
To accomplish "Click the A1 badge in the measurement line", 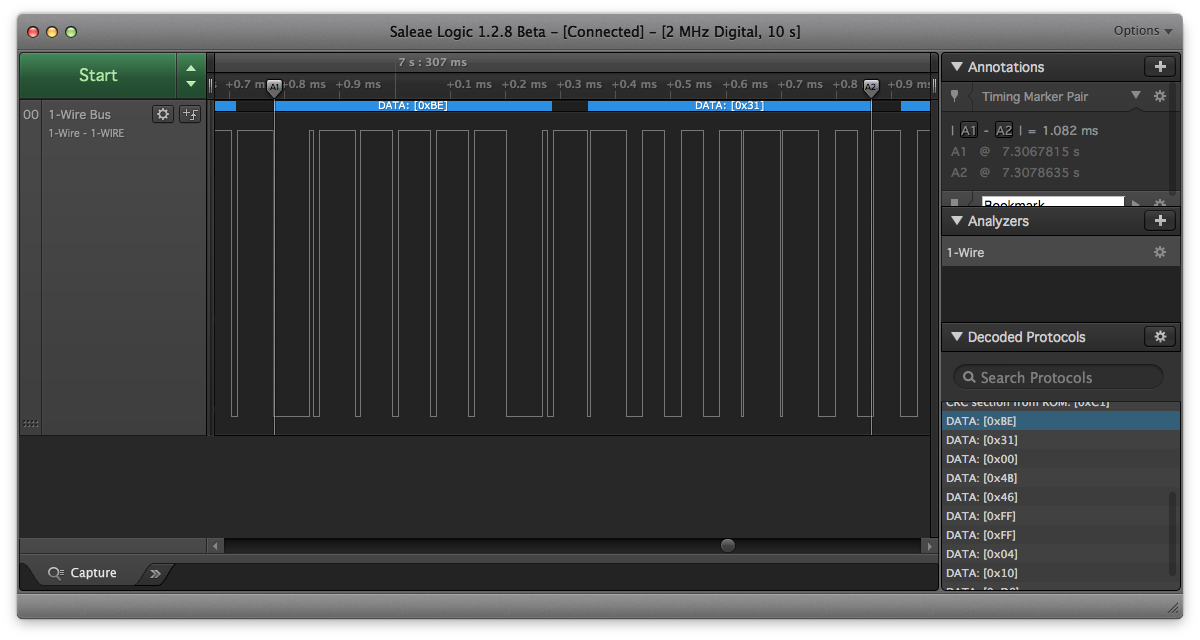I will [969, 130].
